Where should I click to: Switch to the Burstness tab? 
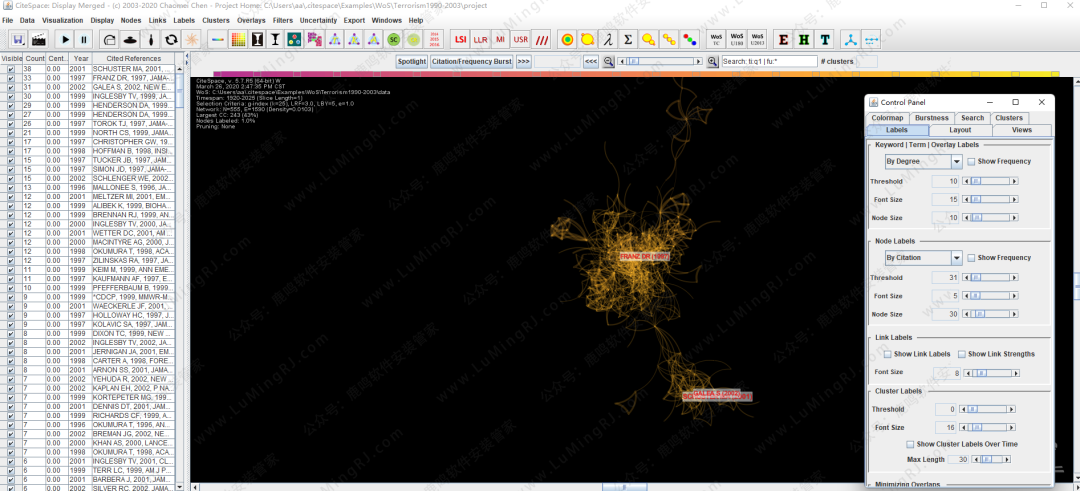[931, 118]
